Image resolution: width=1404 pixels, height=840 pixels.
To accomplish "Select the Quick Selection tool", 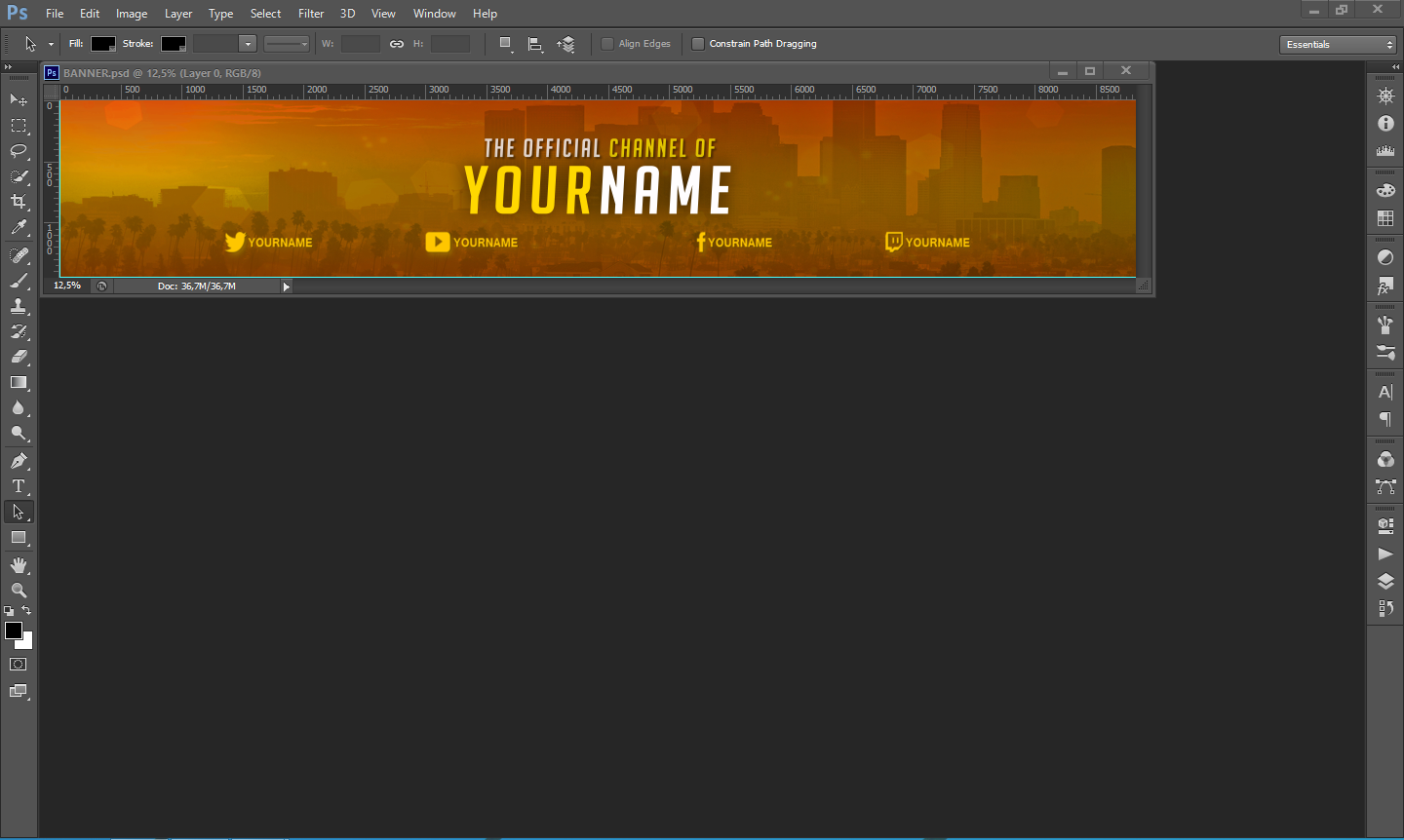I will click(19, 176).
